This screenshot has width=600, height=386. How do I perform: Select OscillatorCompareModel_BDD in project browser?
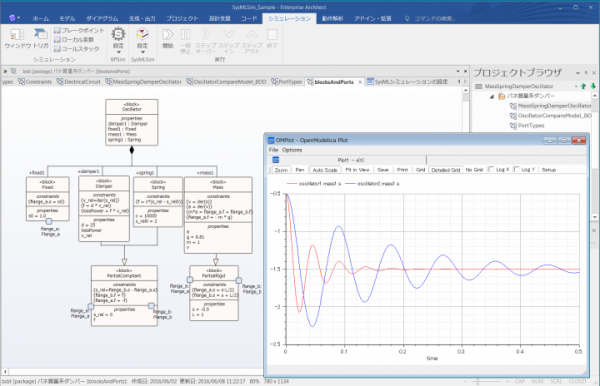pos(550,116)
